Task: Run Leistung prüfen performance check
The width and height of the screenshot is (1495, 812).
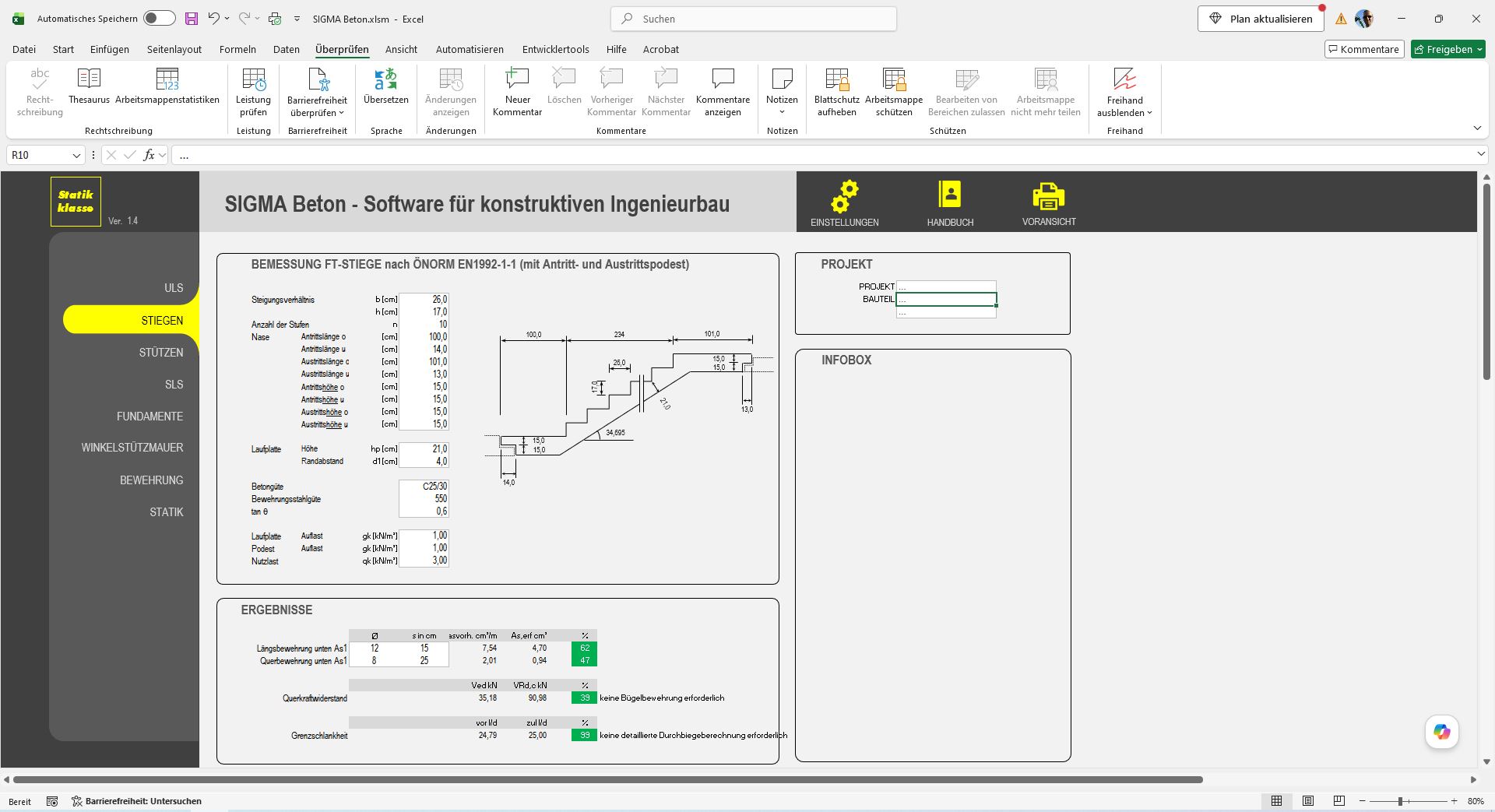Action: [x=254, y=93]
